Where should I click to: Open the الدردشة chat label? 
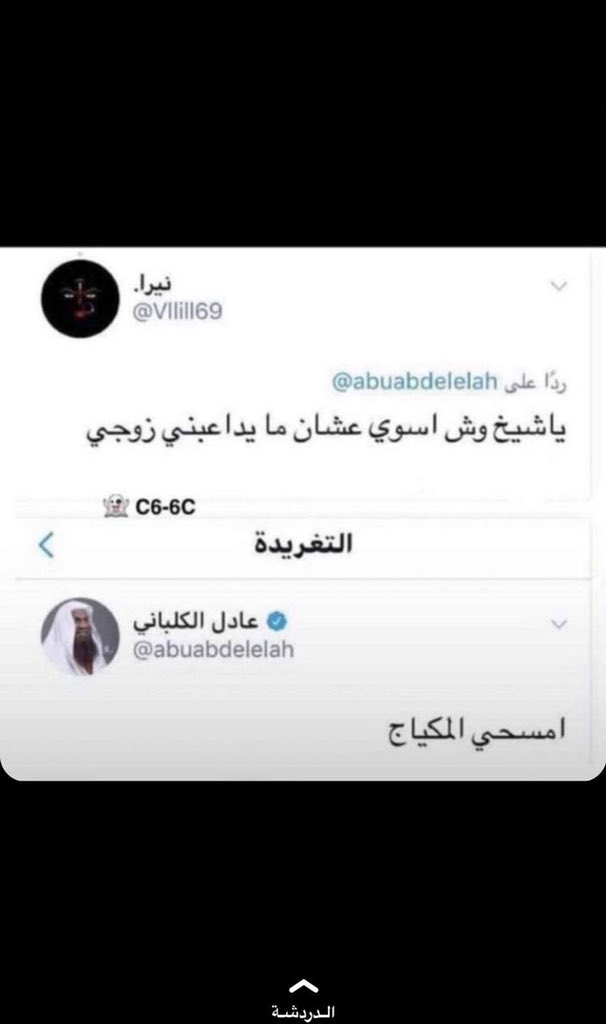pyautogui.click(x=303, y=1012)
